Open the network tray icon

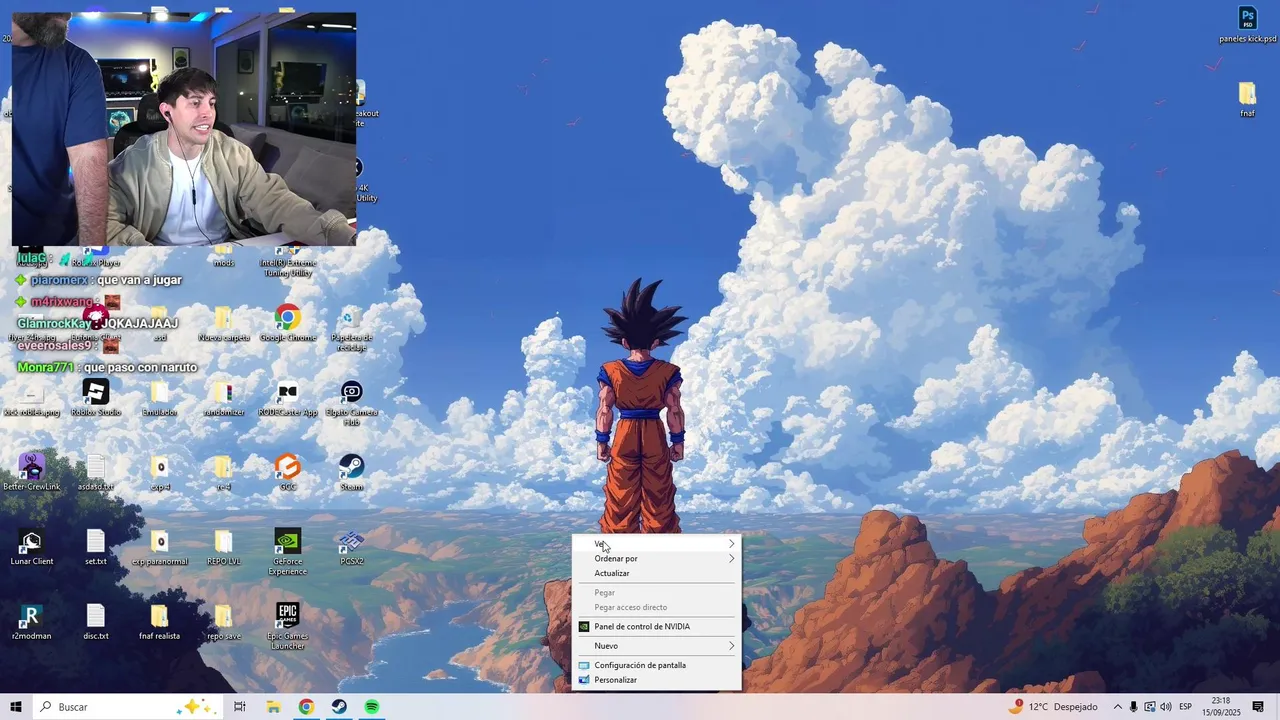point(1150,707)
